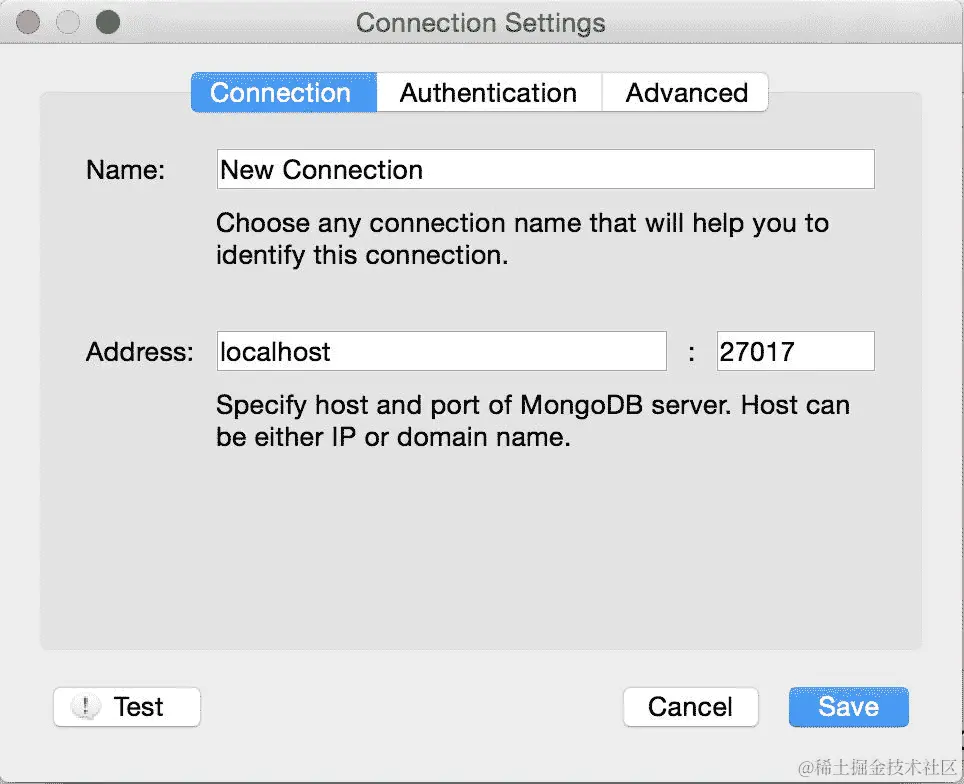Close the Connection Settings window
The width and height of the screenshot is (964, 784).
(28, 22)
